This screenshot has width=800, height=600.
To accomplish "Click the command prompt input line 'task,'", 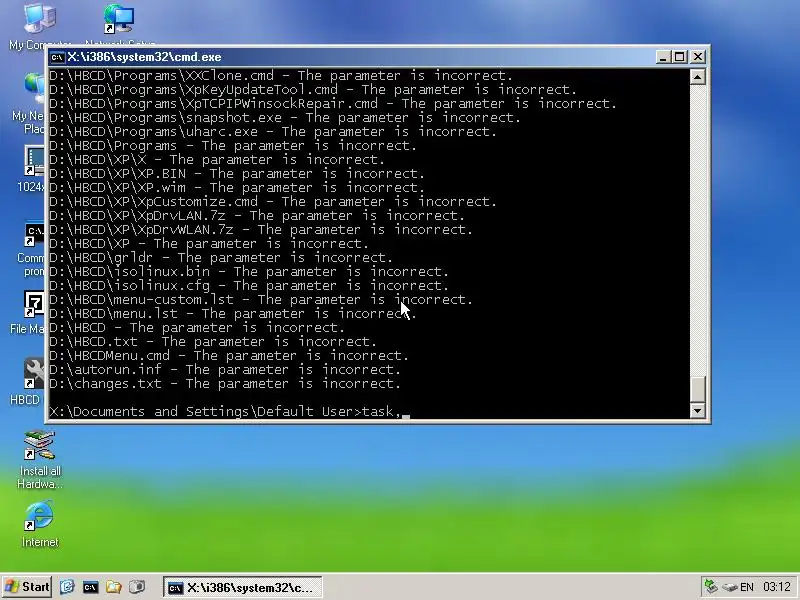I will pos(229,412).
